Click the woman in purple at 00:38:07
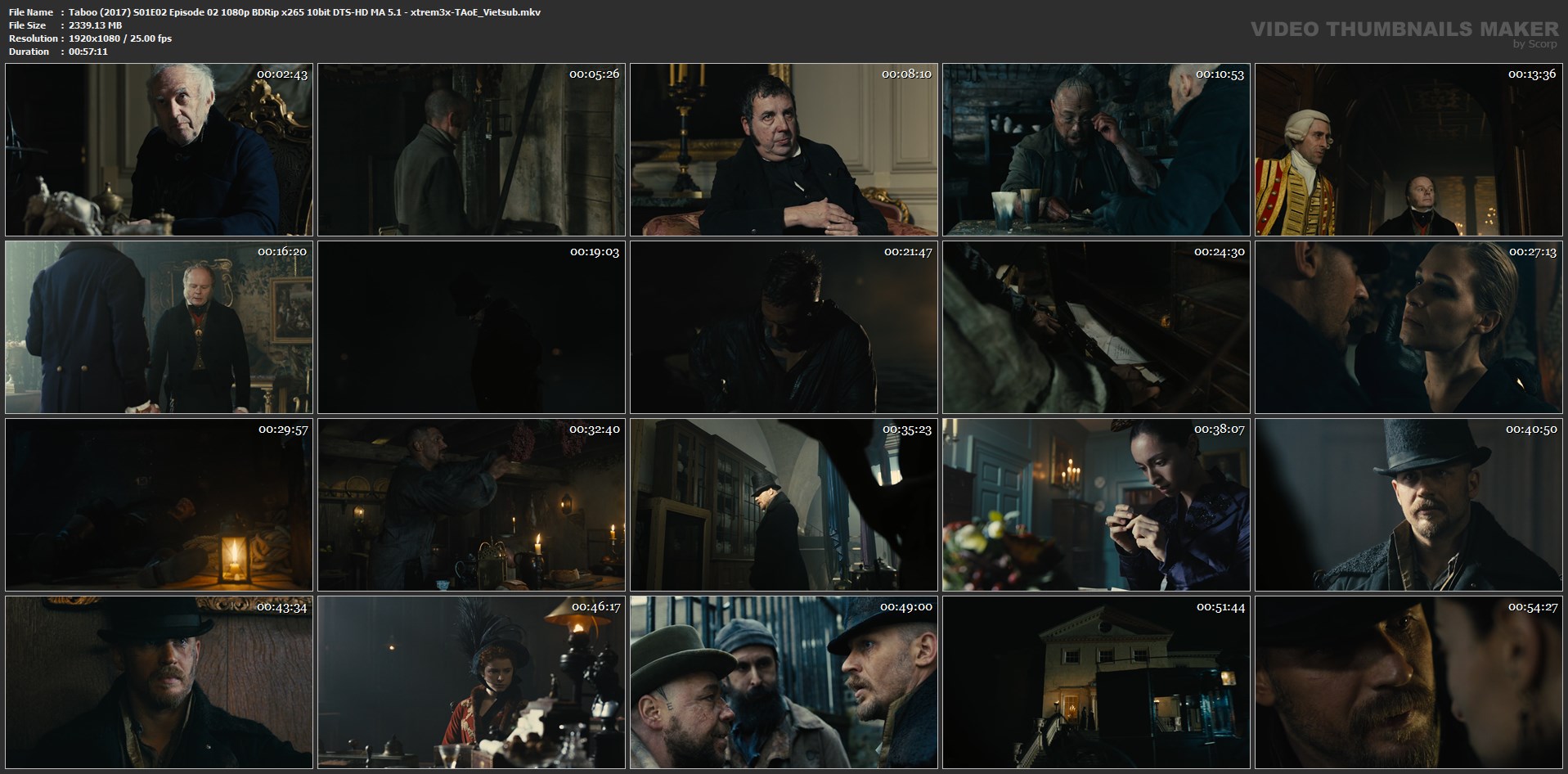Image resolution: width=1568 pixels, height=774 pixels. [1096, 505]
